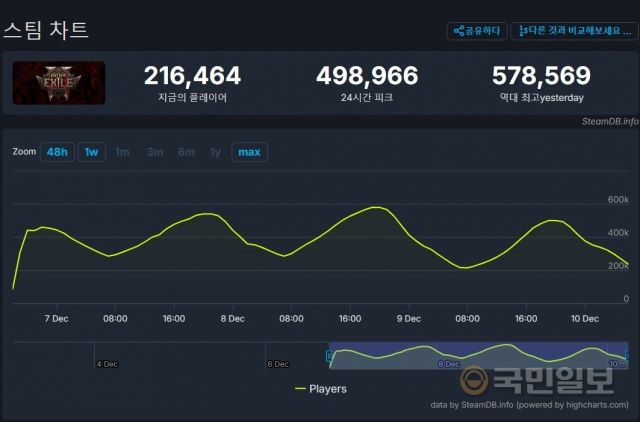Click the 7 Dec x-axis label
Viewport: 640px width, 422px height.
(x=56, y=319)
